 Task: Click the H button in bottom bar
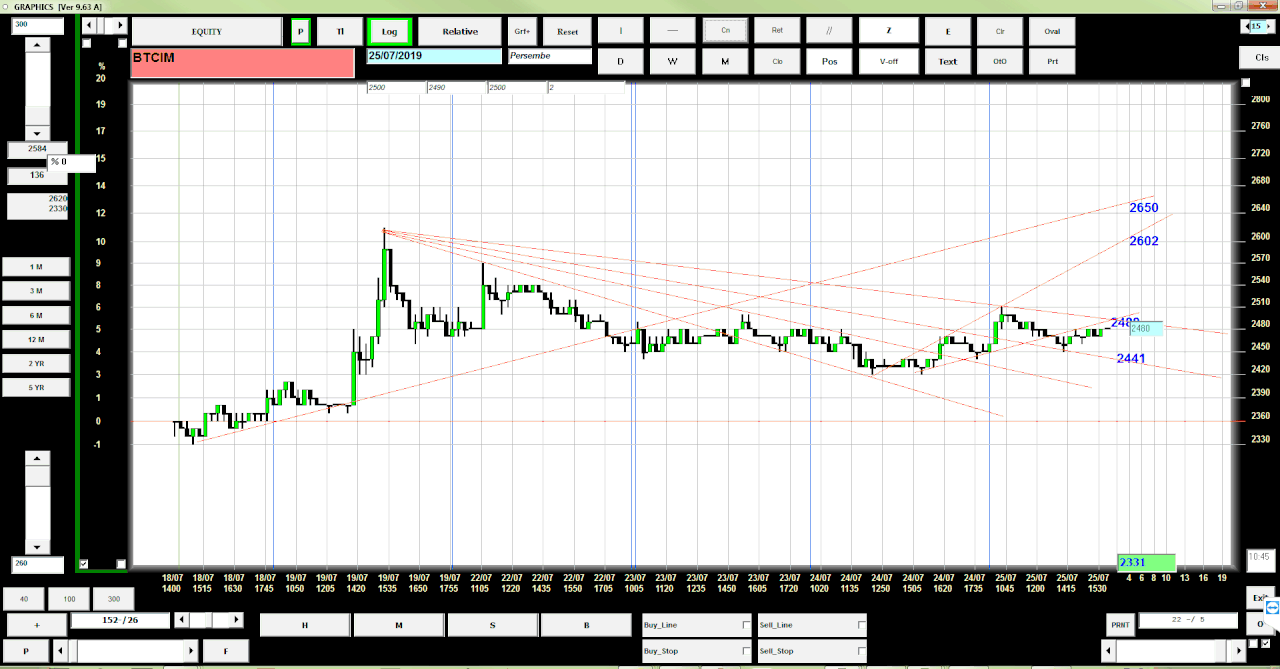pos(305,625)
